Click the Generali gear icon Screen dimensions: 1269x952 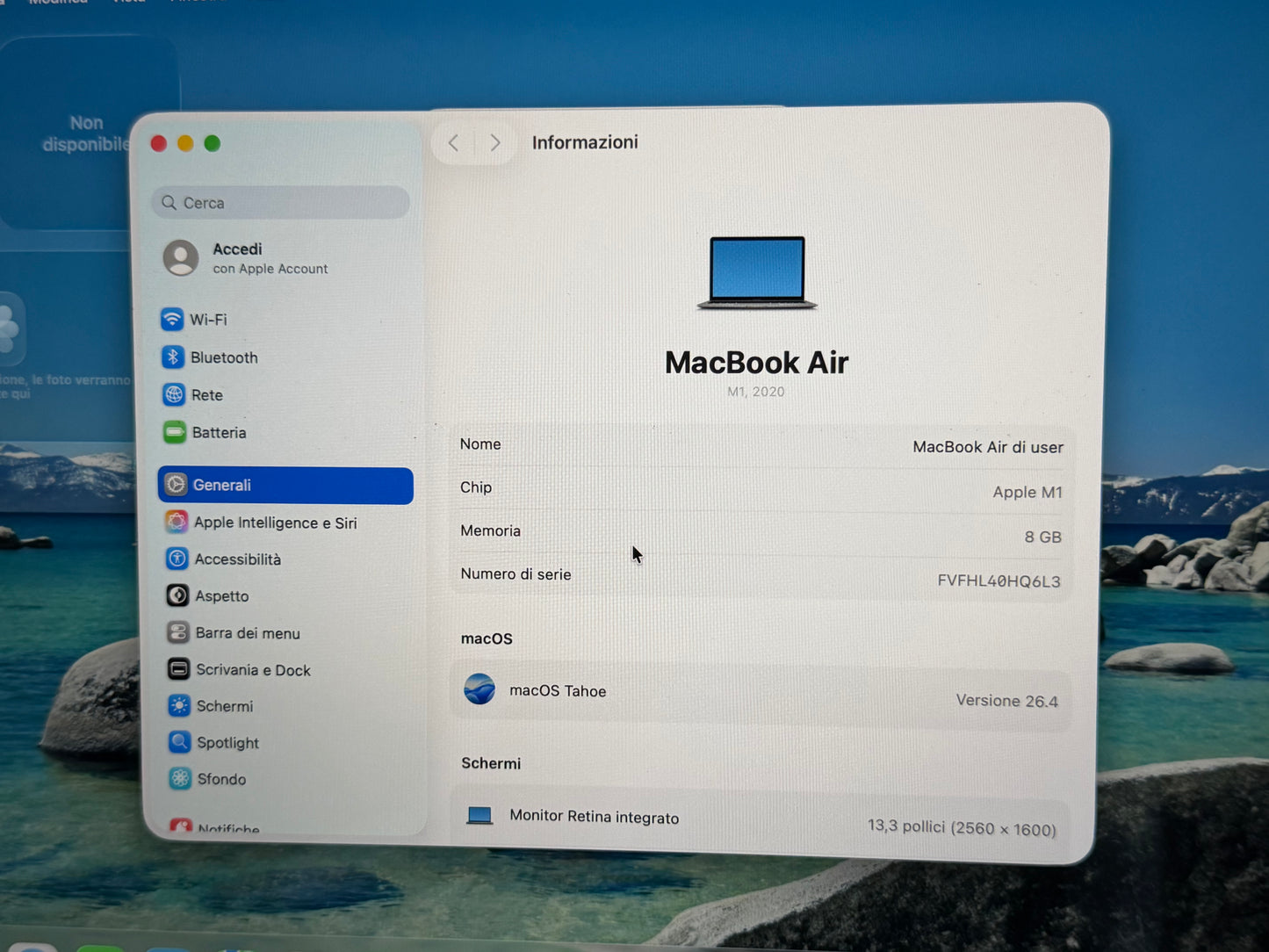(176, 485)
